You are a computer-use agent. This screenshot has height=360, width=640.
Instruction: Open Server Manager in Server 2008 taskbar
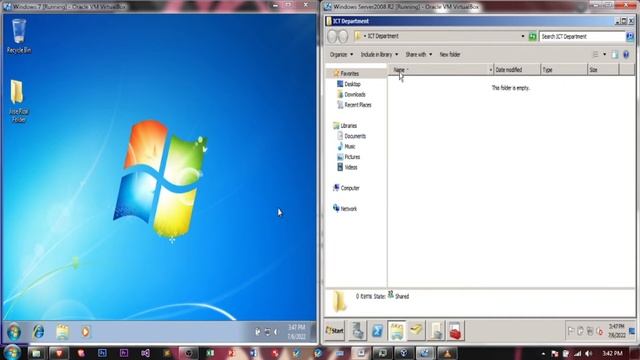[x=358, y=331]
